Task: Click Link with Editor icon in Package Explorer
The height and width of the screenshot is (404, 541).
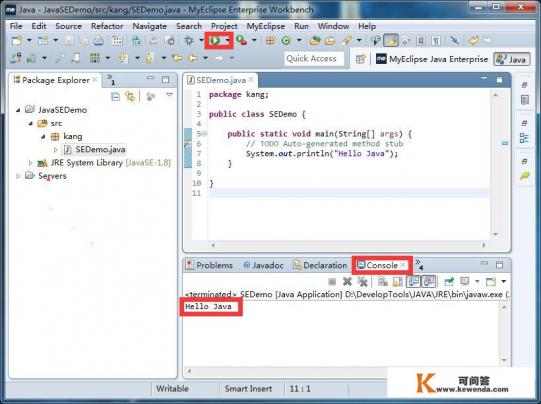Action: click(130, 96)
